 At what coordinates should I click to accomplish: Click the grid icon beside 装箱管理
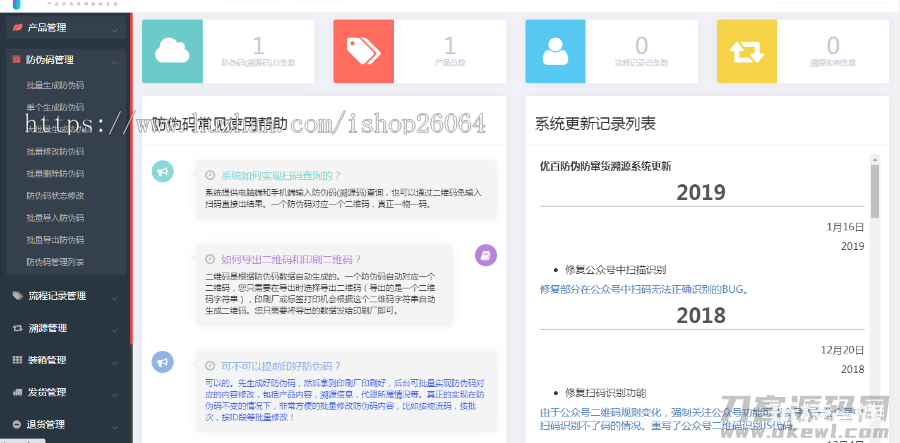click(x=17, y=360)
